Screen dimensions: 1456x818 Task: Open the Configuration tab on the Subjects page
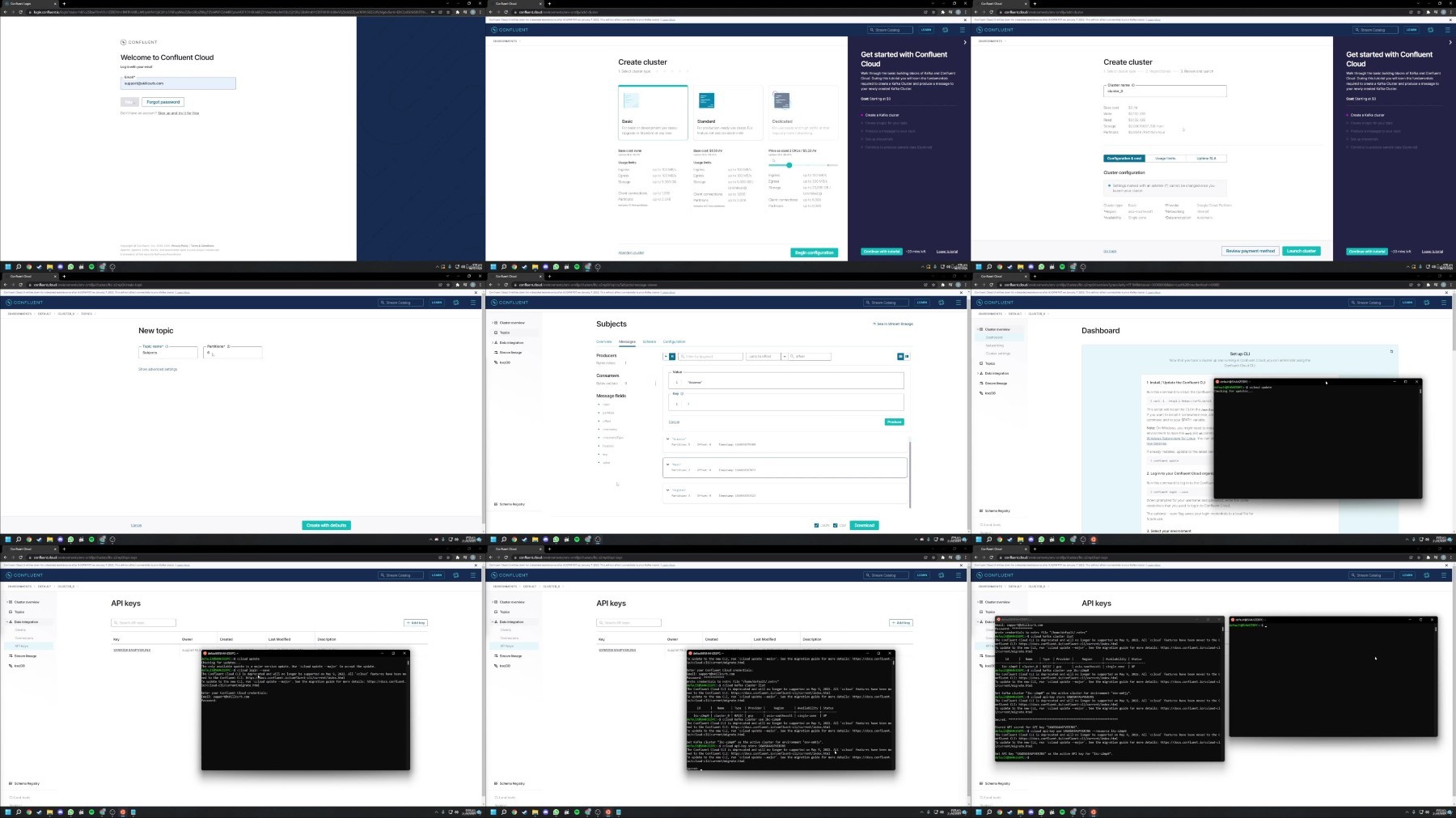(x=674, y=341)
